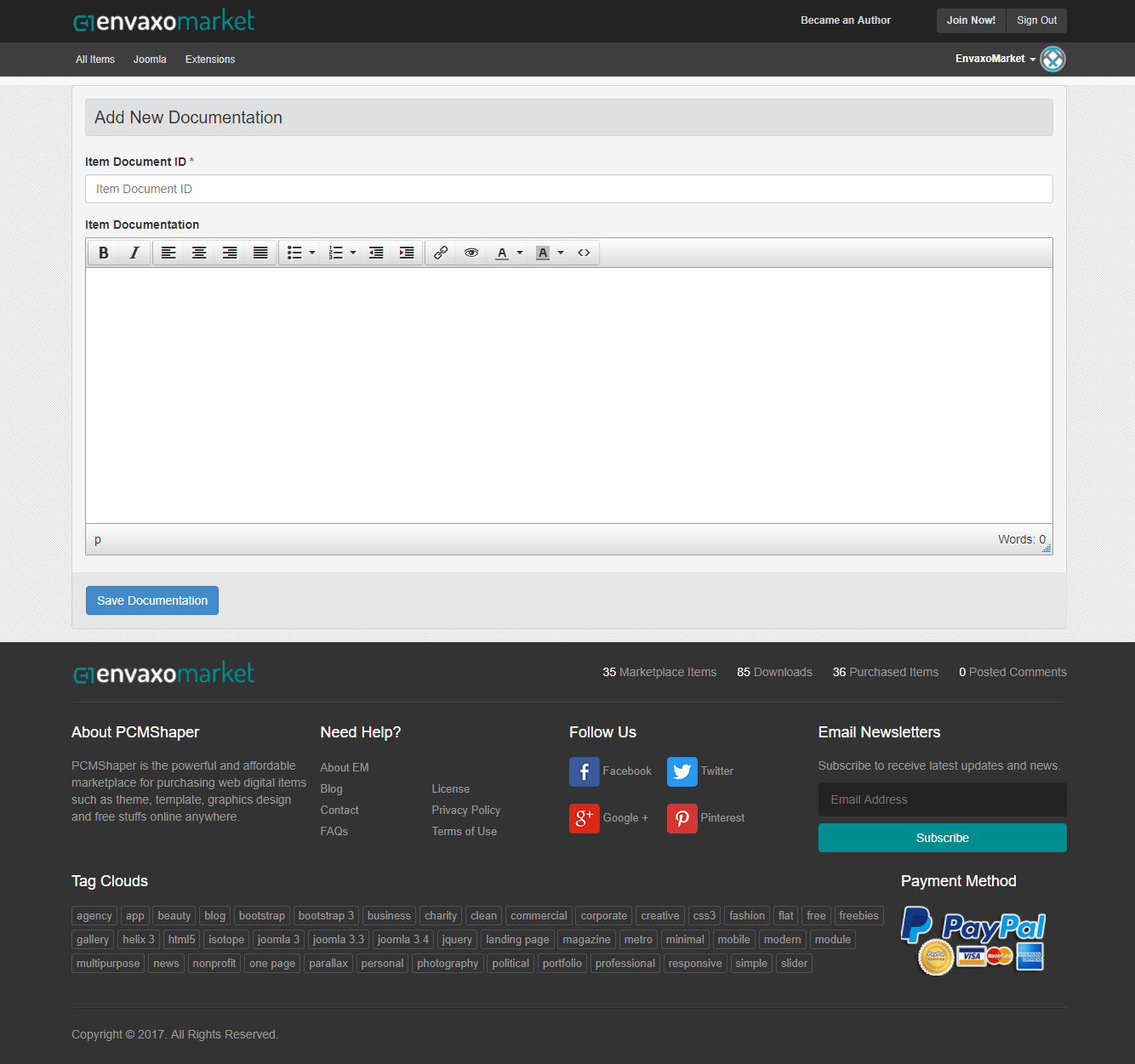The width and height of the screenshot is (1135, 1064).
Task: Increase indent in editor
Action: (x=407, y=253)
